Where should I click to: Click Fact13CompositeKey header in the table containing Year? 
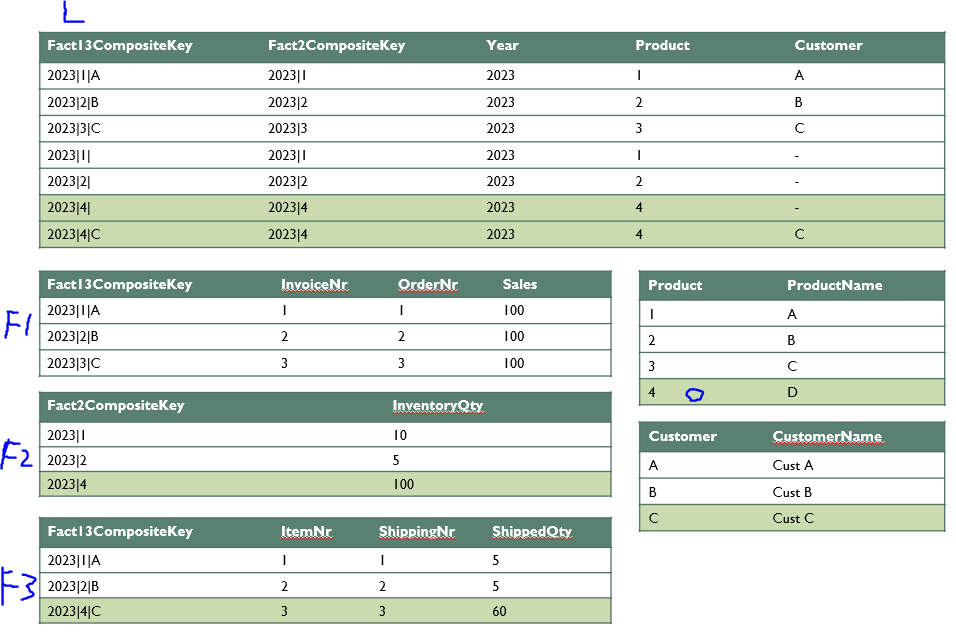120,46
